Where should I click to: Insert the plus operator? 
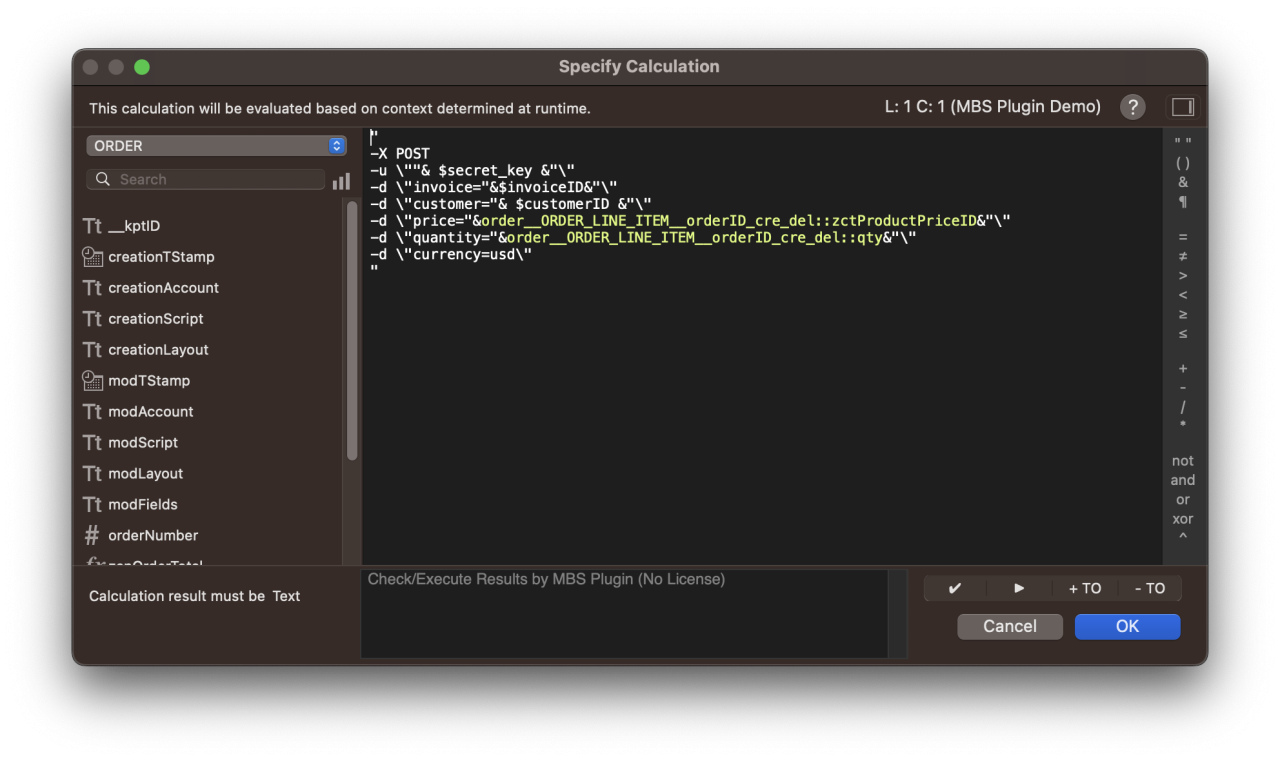point(1183,369)
